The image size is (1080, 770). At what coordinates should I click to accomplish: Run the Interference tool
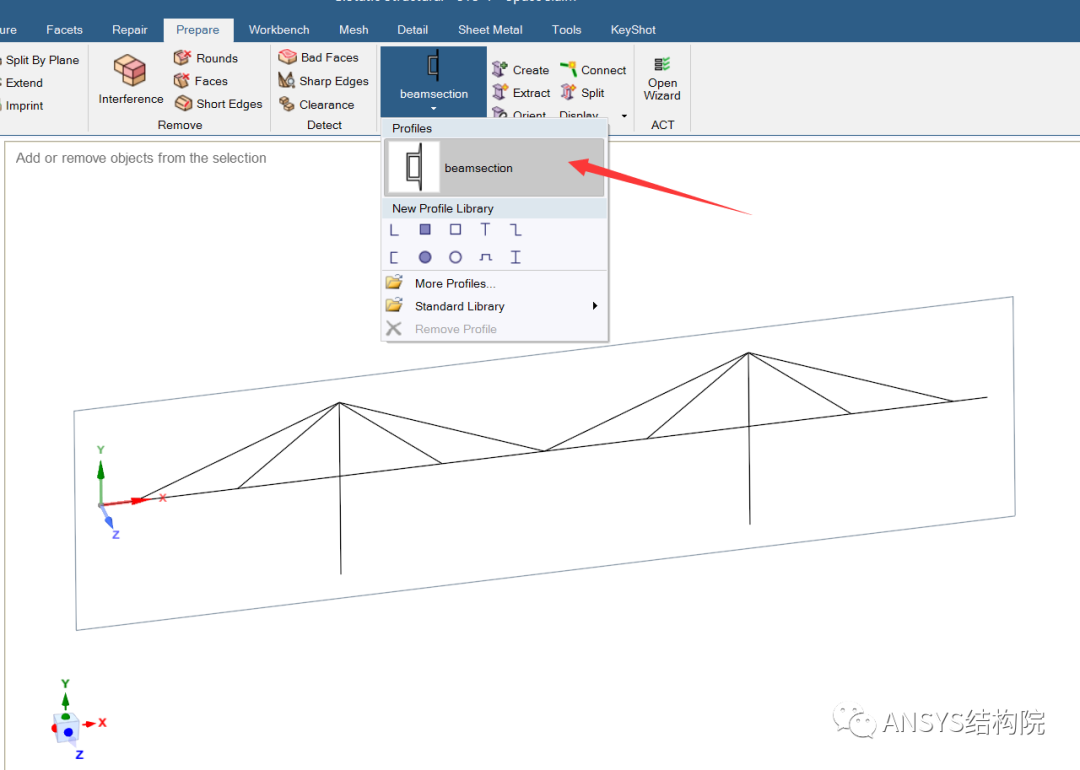130,79
